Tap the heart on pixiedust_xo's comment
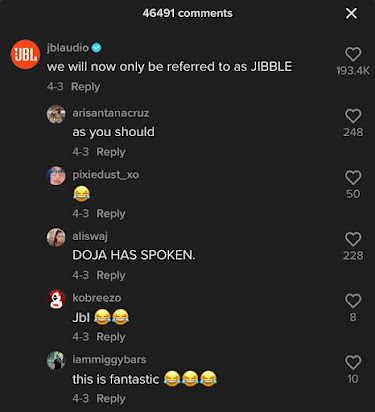The height and width of the screenshot is (412, 375). [353, 178]
